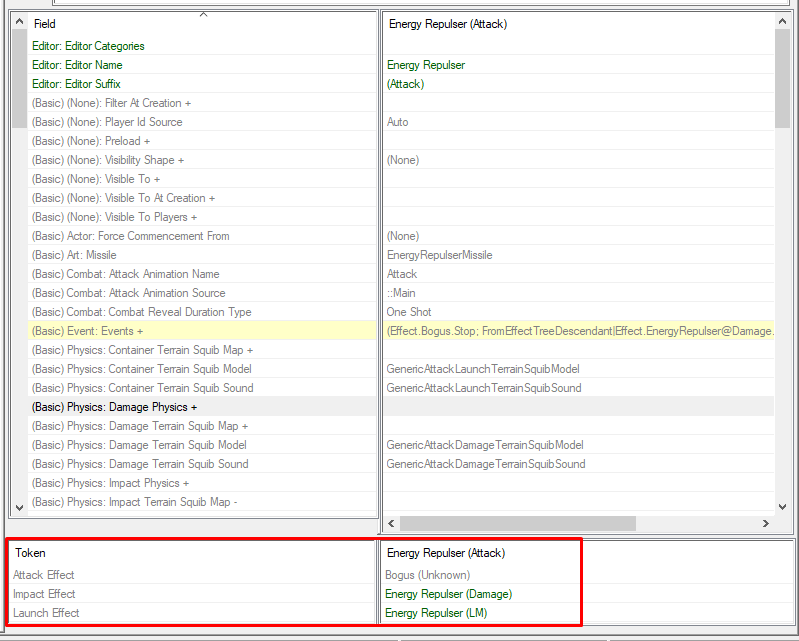Click the GenericAttackDamageTerrainSquibSound value
The image size is (799, 641).
[486, 464]
